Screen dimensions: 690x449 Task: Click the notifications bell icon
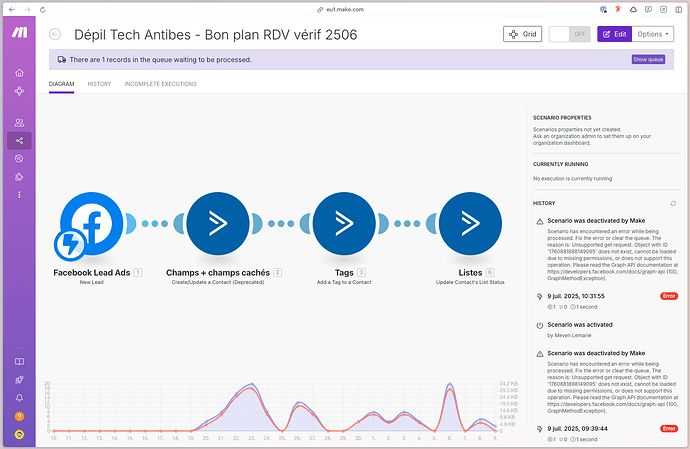coord(19,397)
